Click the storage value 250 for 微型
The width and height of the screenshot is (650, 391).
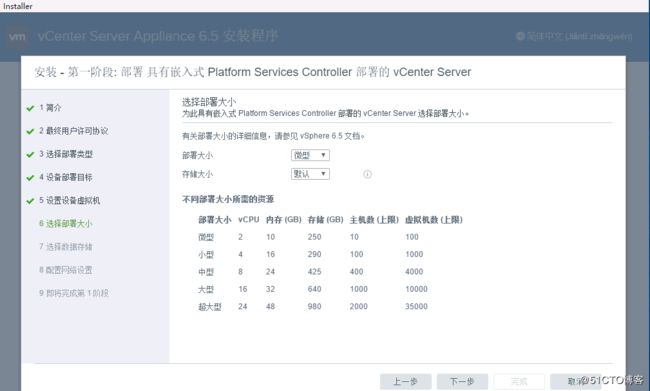[315, 237]
